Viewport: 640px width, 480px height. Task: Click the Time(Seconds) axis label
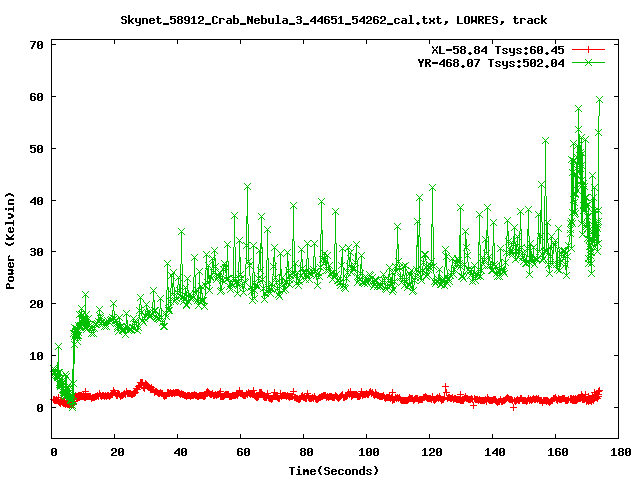tap(333, 471)
